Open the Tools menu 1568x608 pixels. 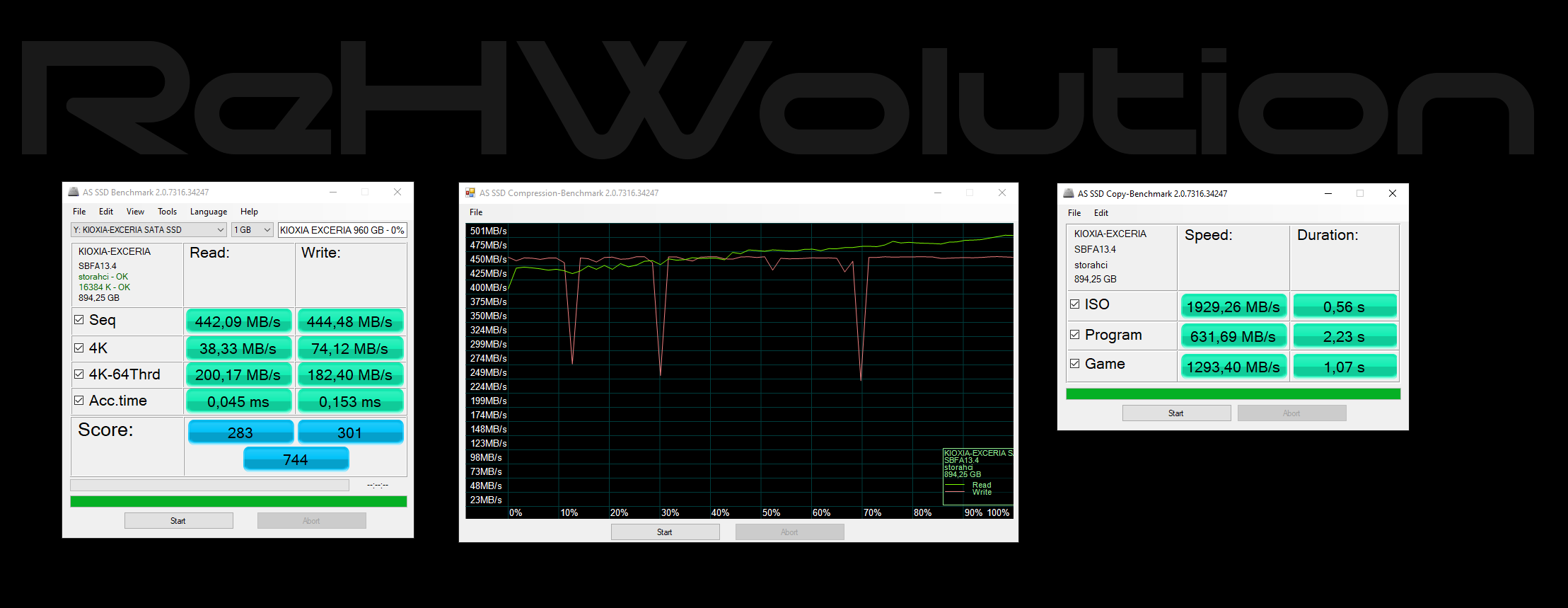pyautogui.click(x=168, y=212)
